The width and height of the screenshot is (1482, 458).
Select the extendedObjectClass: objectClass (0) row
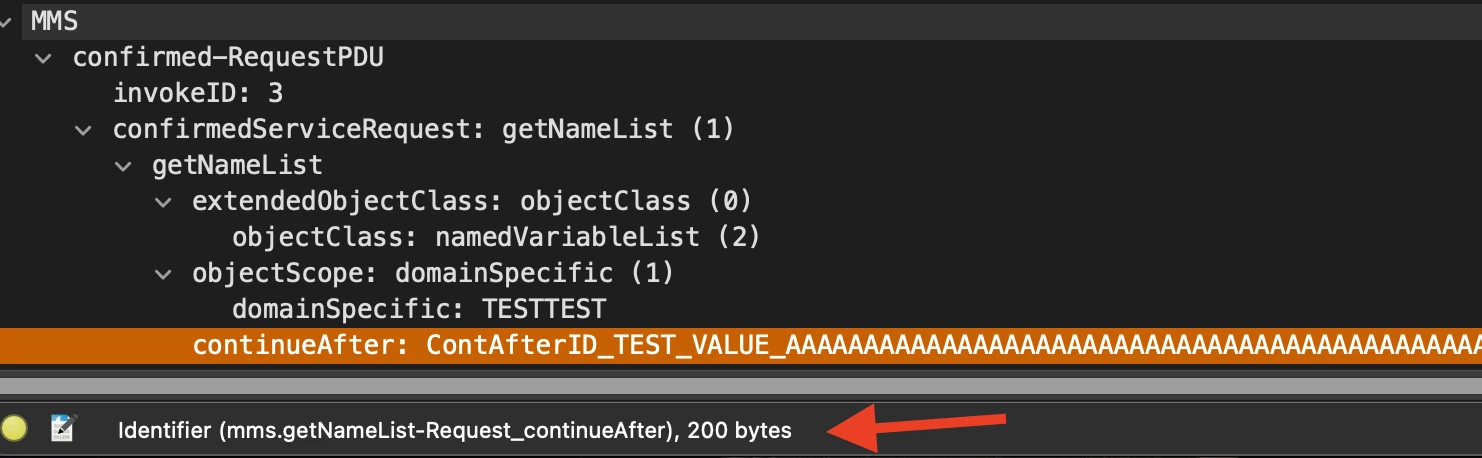pos(472,201)
